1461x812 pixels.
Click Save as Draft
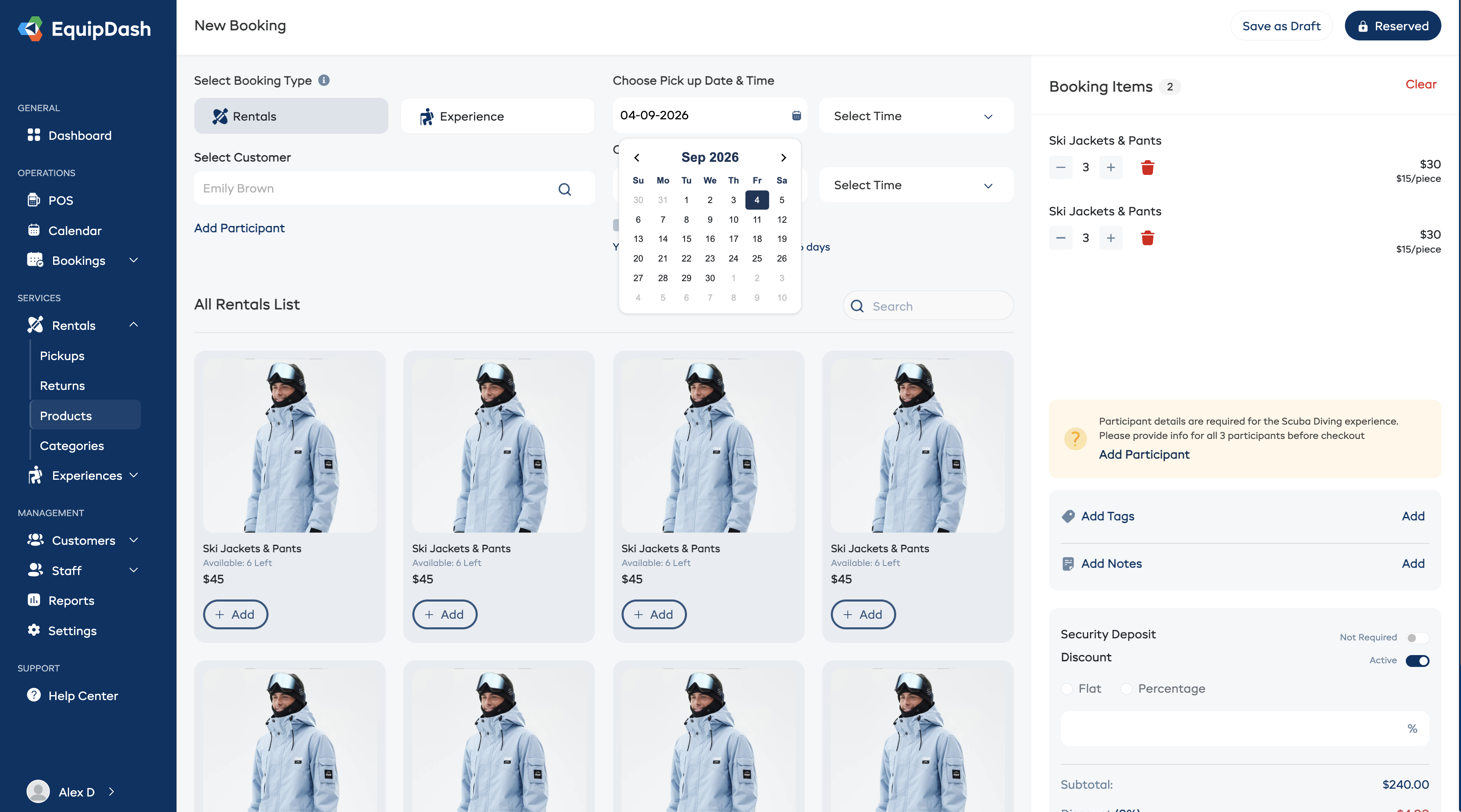[1281, 26]
